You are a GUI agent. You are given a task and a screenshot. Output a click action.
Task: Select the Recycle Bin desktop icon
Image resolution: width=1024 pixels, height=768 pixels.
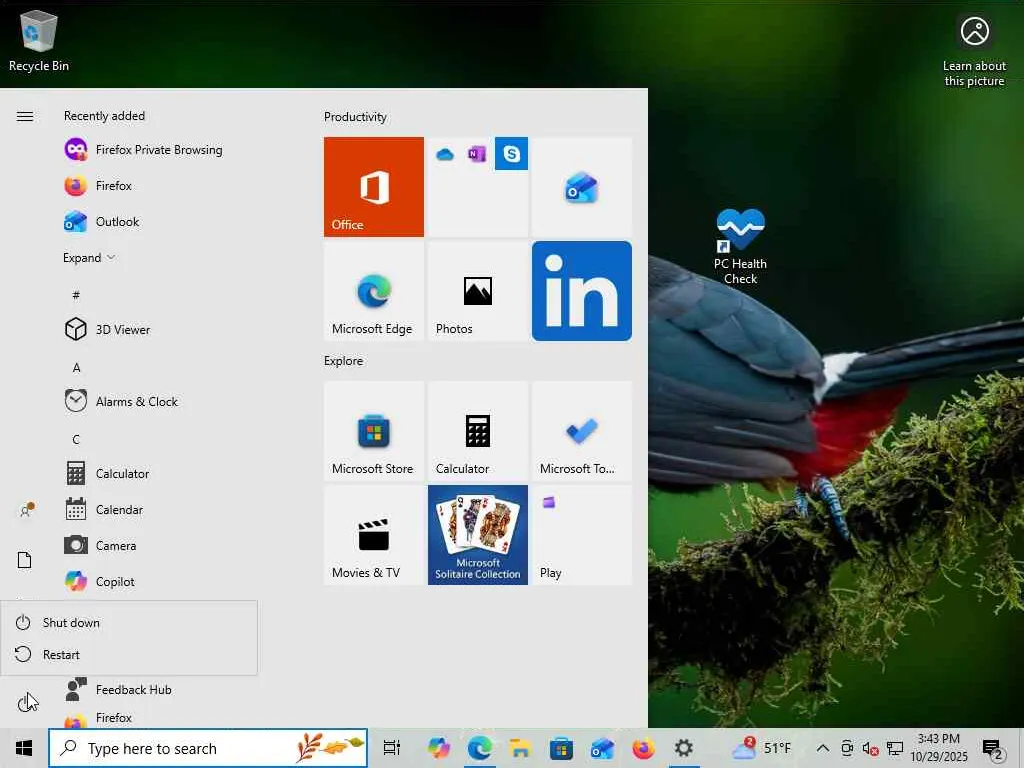point(39,41)
